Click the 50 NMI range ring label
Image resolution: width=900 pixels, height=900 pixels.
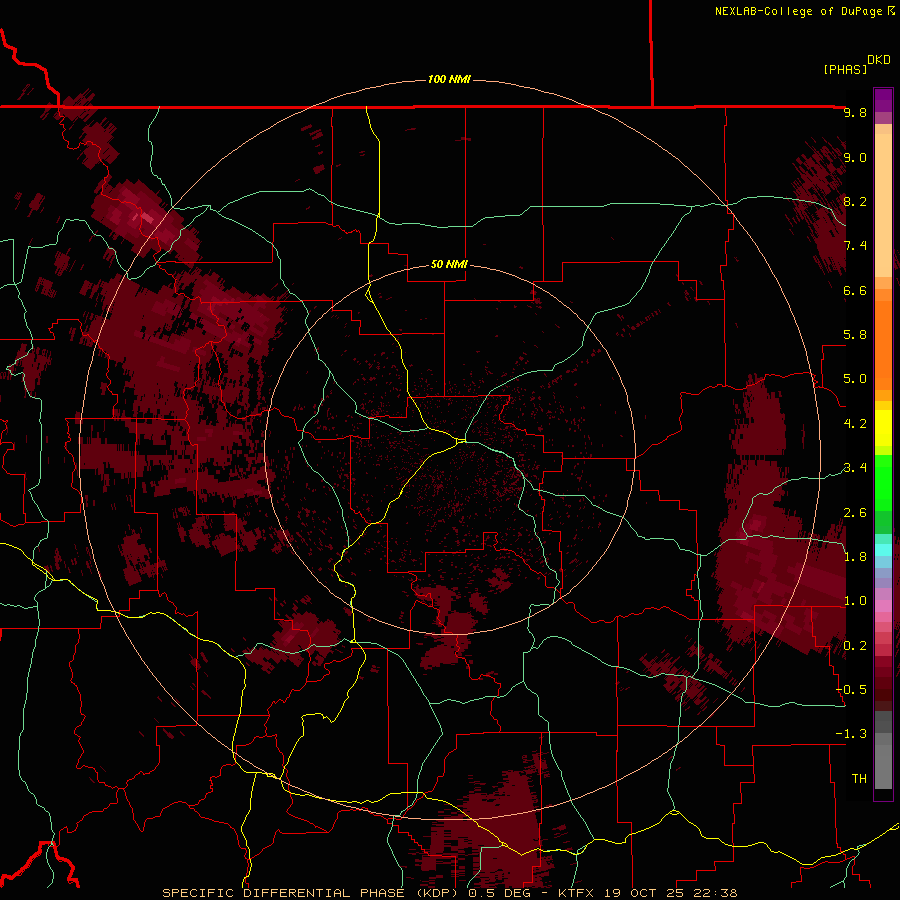(449, 264)
